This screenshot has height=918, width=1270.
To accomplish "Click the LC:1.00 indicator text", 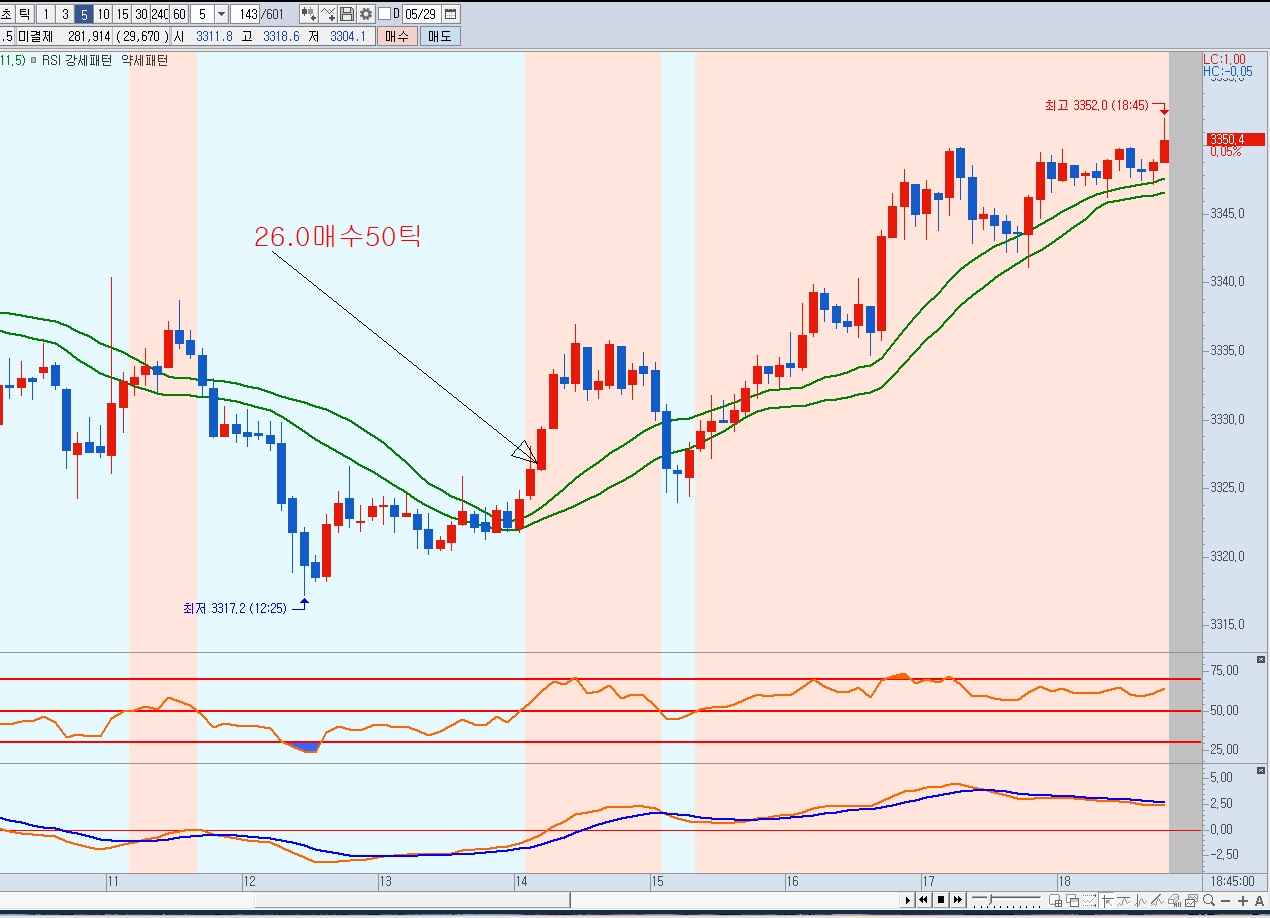I will (x=1224, y=59).
